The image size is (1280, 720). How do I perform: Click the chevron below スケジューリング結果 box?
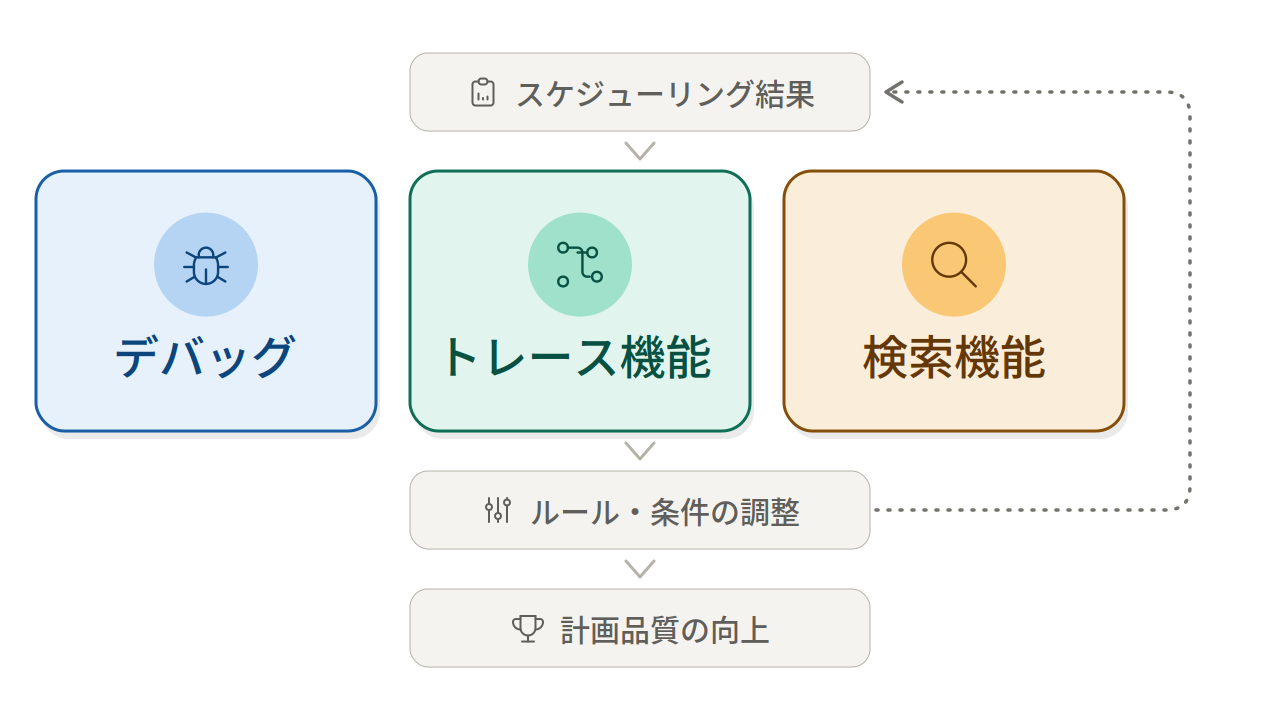[x=640, y=151]
